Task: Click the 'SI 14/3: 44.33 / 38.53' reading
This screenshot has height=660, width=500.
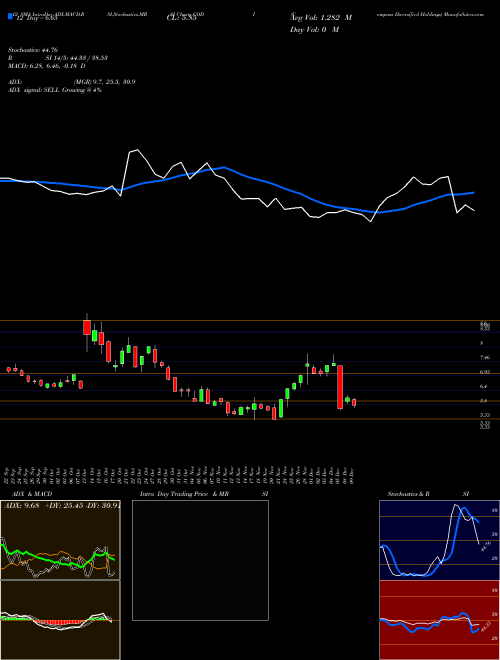Action: point(77,58)
